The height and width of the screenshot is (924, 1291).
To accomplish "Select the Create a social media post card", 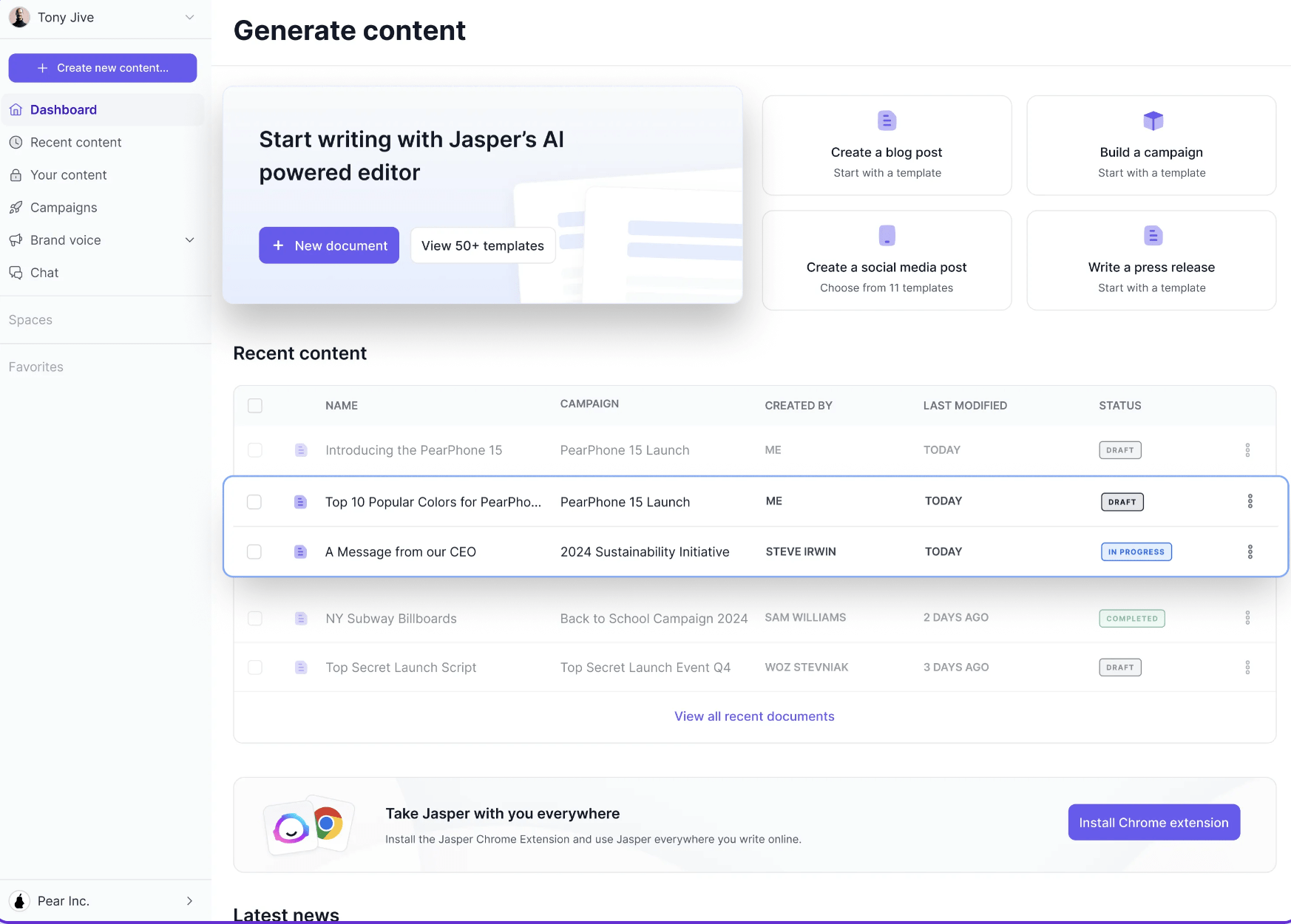I will click(x=887, y=260).
